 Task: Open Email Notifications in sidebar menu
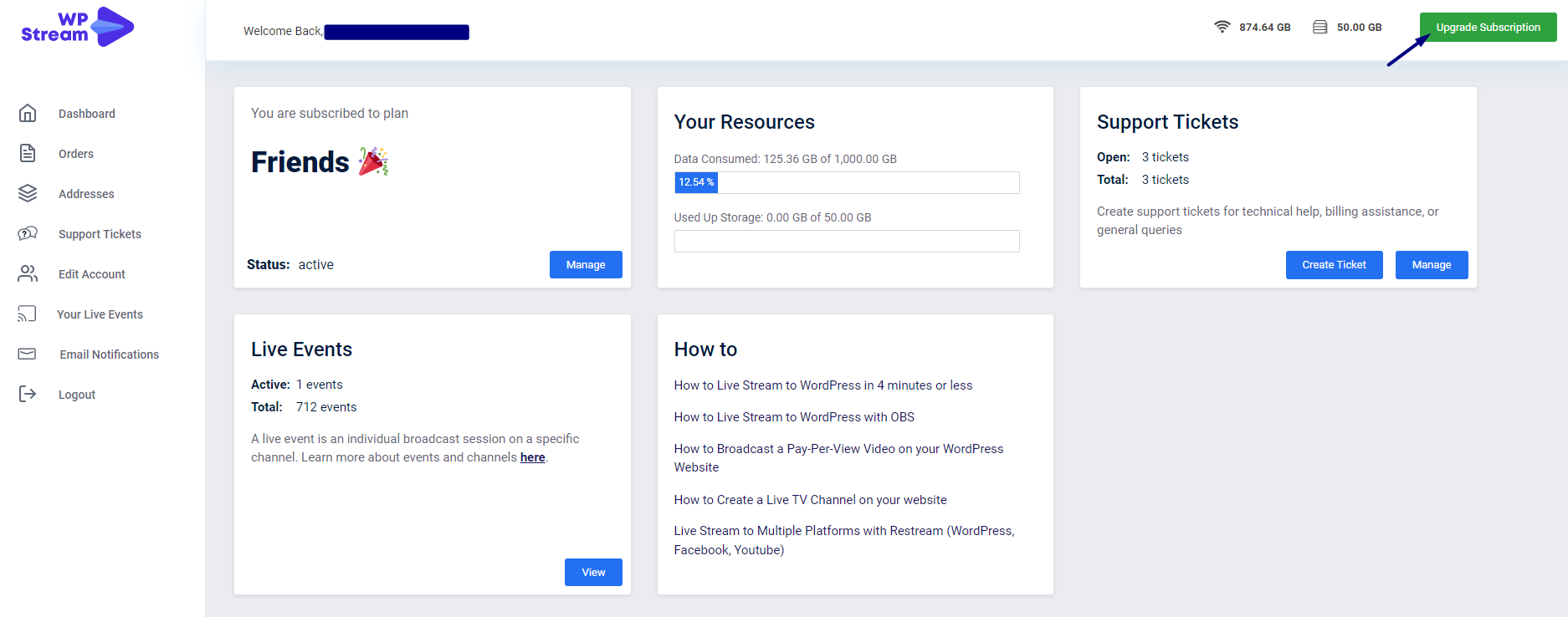click(109, 354)
